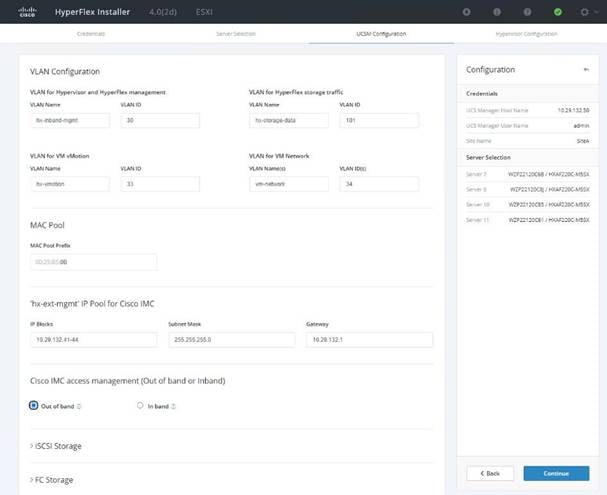607x495 pixels.
Task: Go to the Credentials step tab
Action: point(91,34)
